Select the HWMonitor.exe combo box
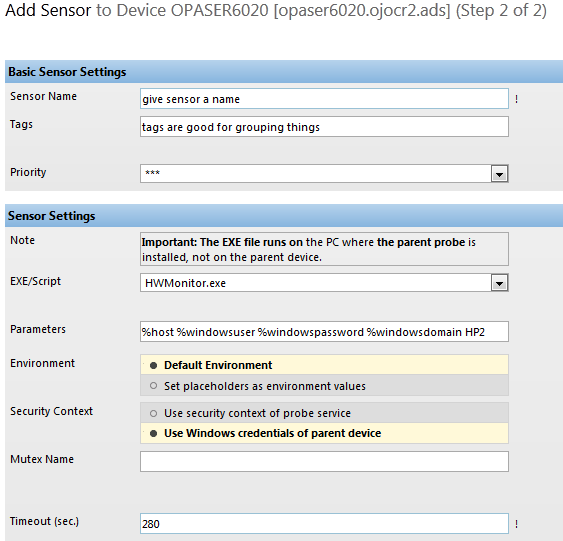Image resolution: width=563 pixels, height=541 pixels. (x=324, y=283)
